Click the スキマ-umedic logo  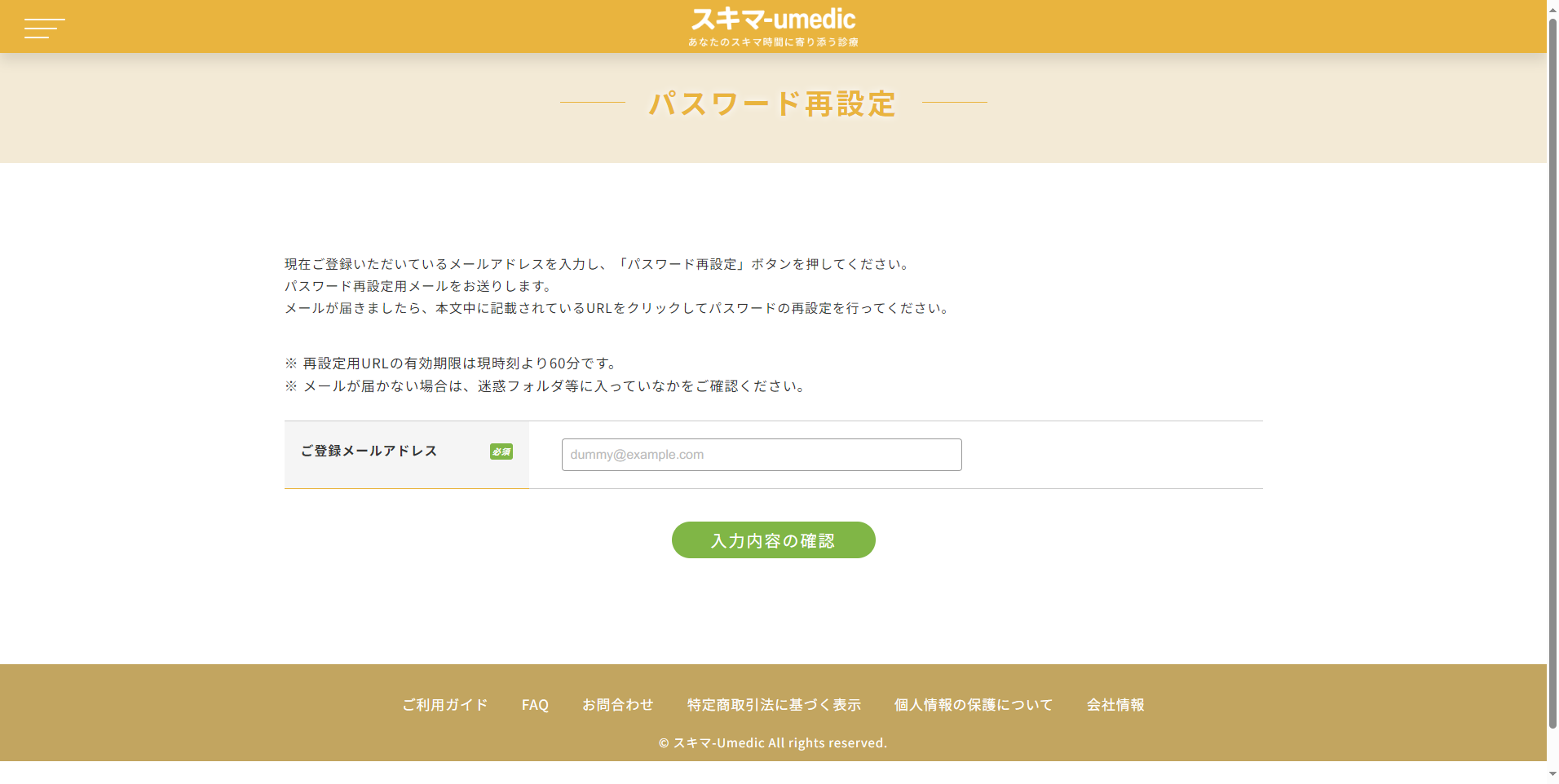tap(773, 20)
